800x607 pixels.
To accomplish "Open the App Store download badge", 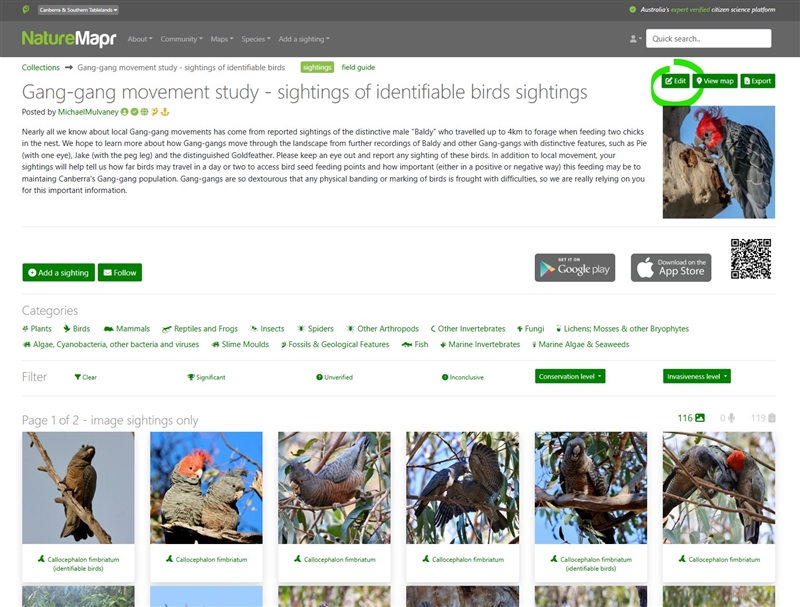I will pos(671,268).
